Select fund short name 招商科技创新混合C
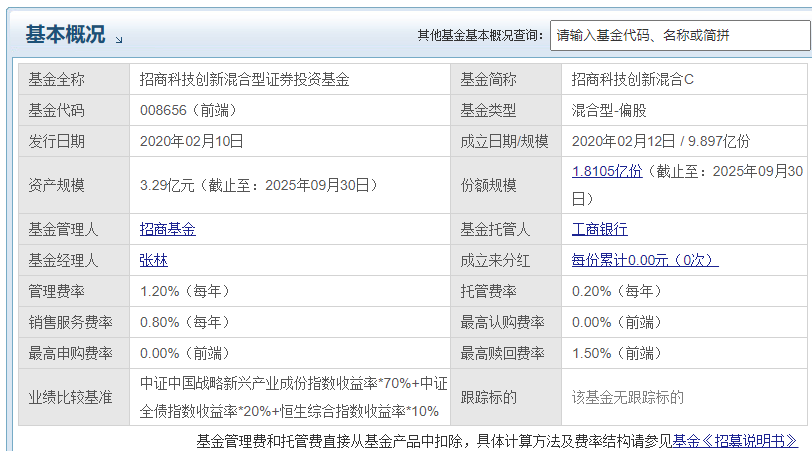The width and height of the screenshot is (812, 451). (632, 79)
